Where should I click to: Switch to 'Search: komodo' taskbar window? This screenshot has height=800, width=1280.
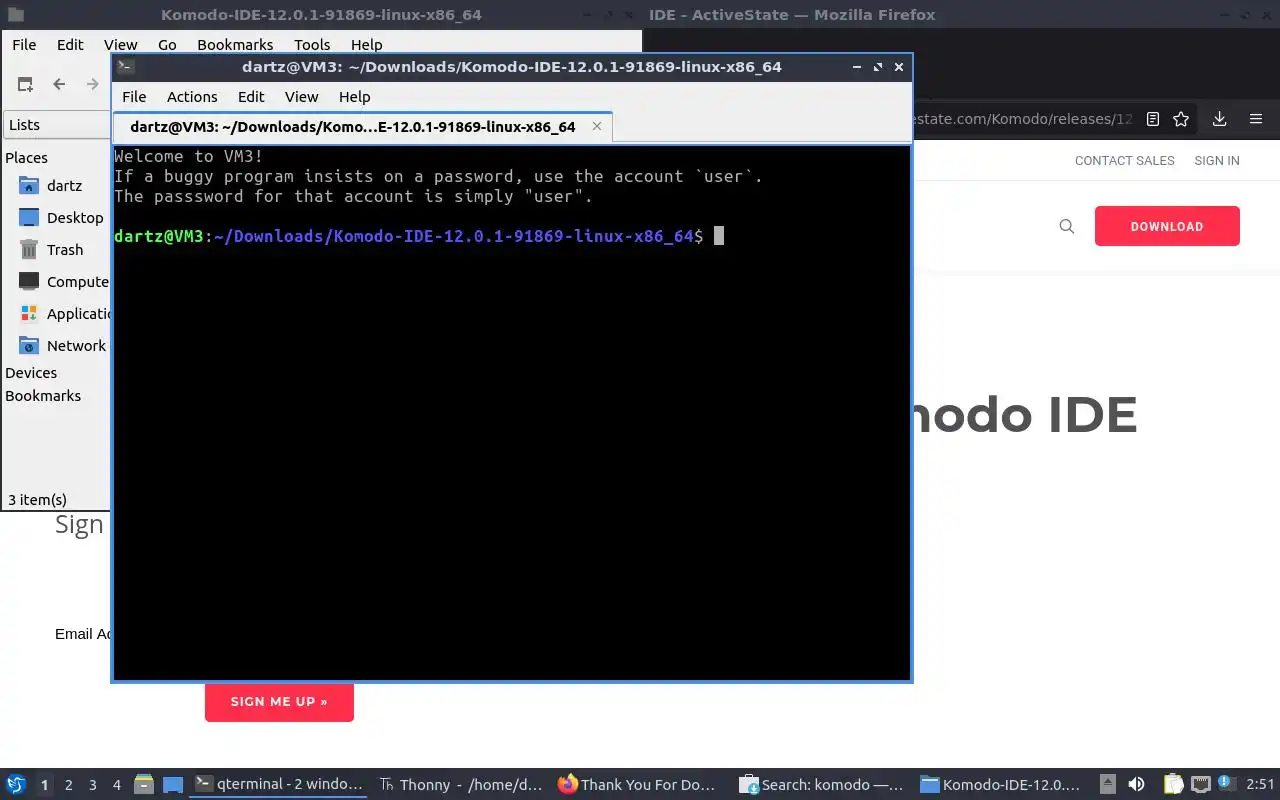tap(822, 785)
